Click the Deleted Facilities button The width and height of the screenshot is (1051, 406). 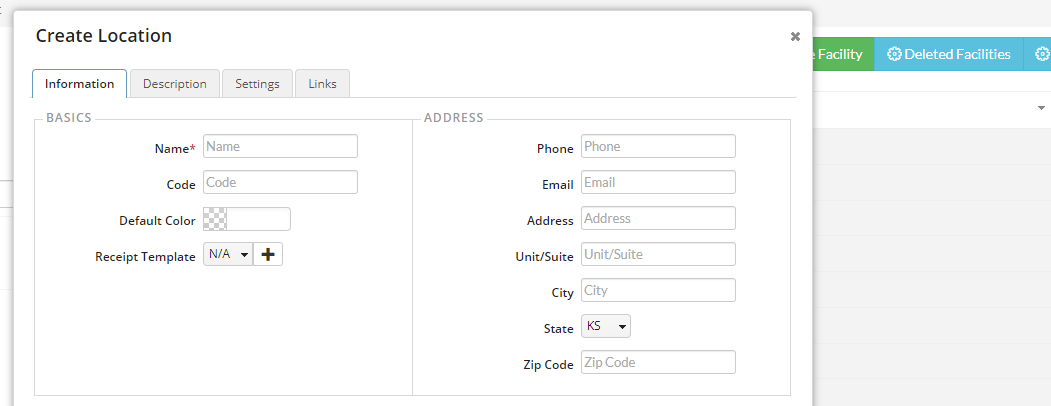tap(948, 54)
